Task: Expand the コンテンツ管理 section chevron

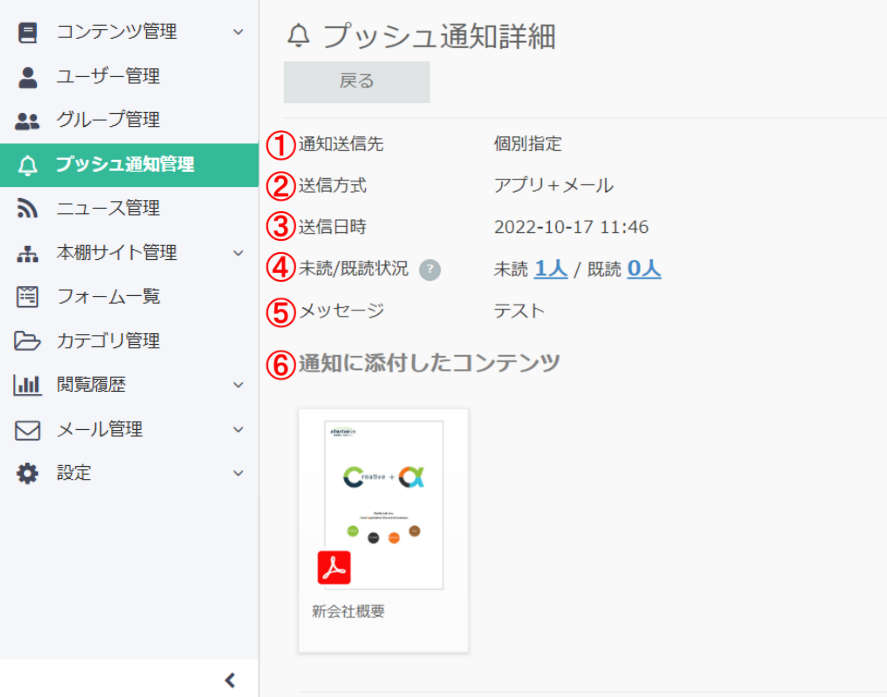Action: tap(238, 31)
